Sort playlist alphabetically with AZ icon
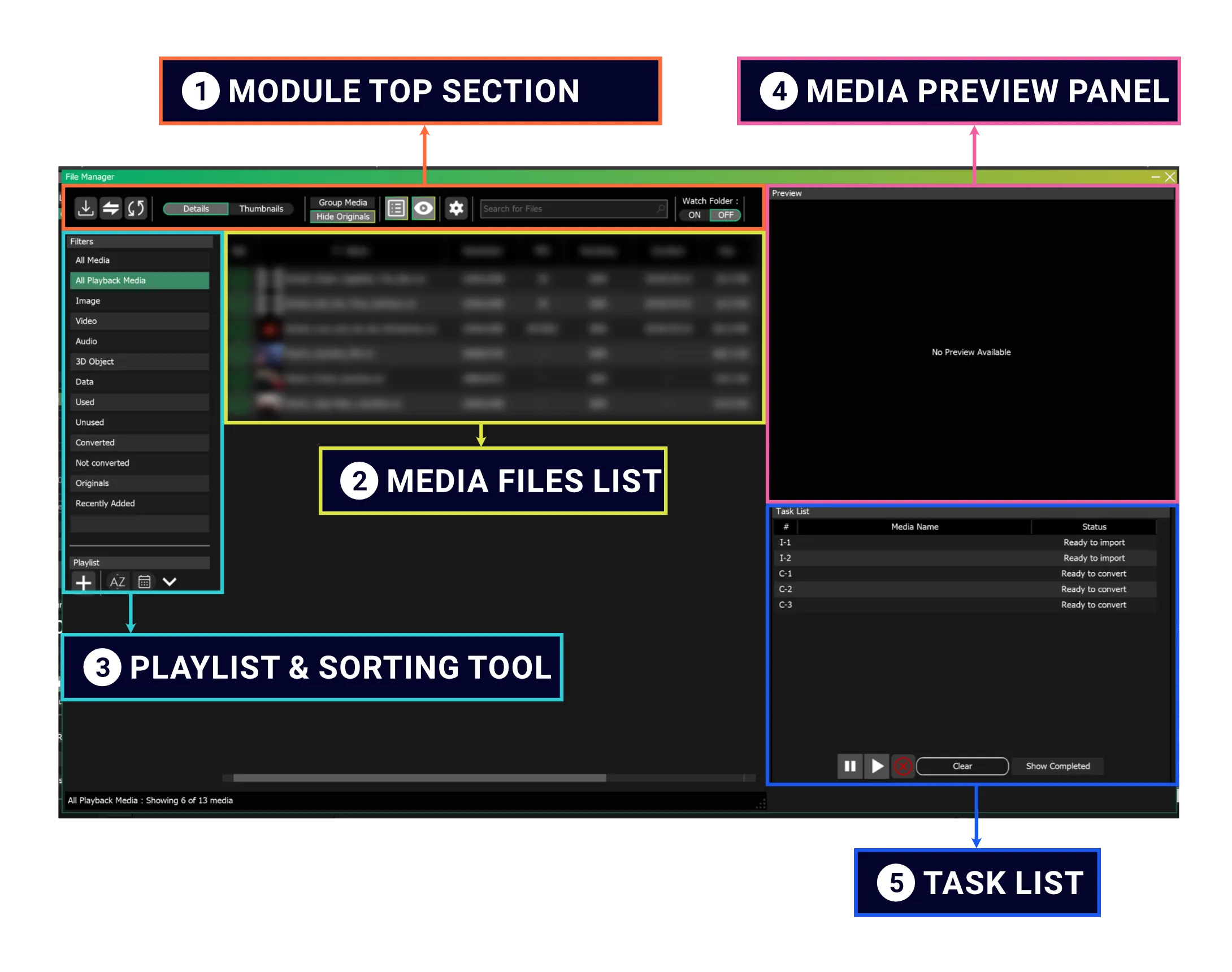Viewport: 1232px width, 972px height. (117, 582)
